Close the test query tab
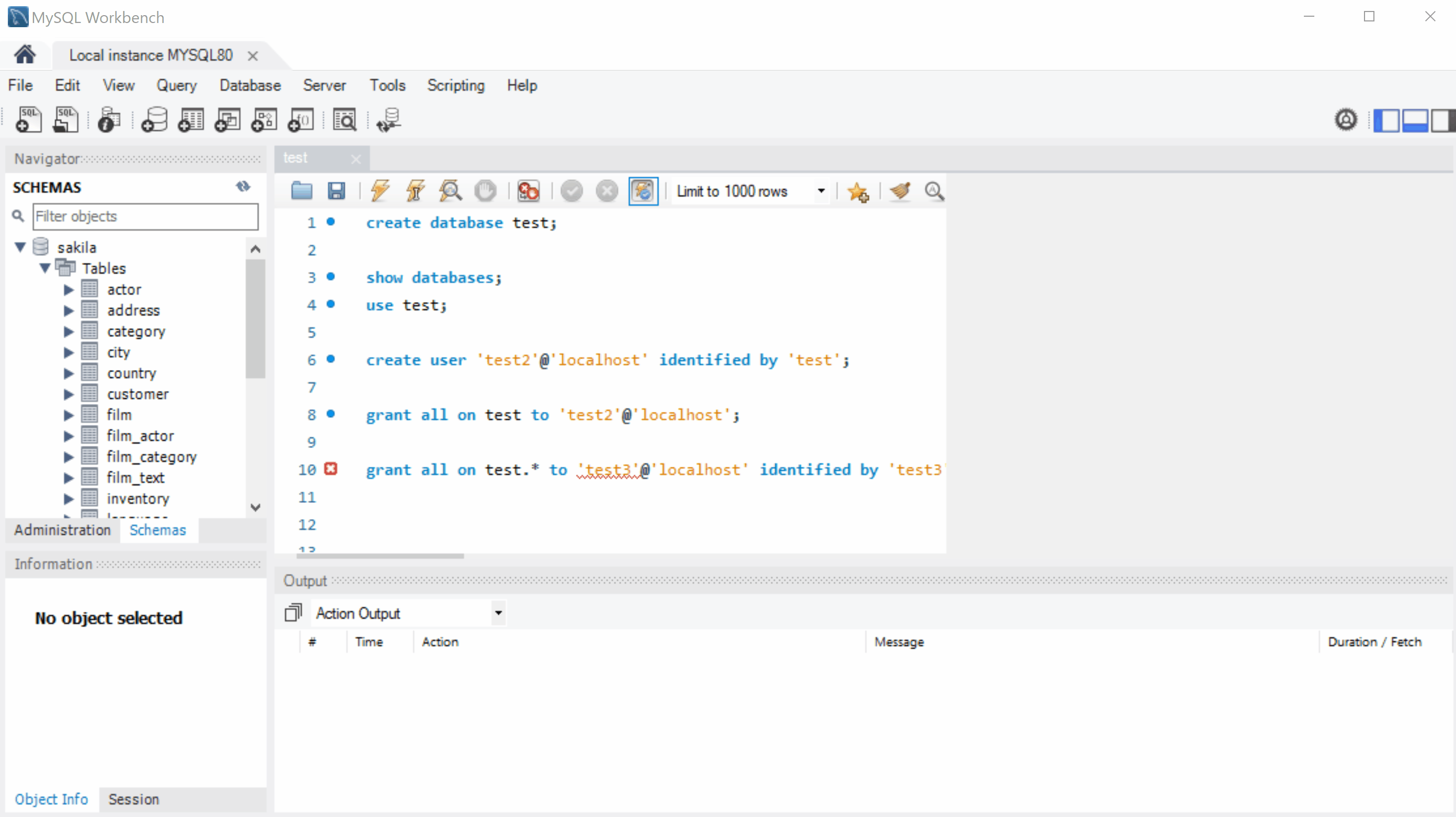Screen dimensions: 1456x817 tap(356, 159)
